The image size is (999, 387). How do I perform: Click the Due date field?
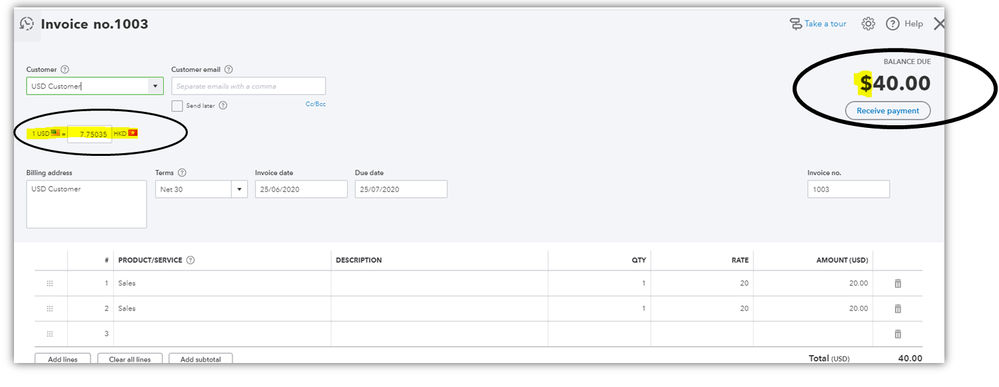401,189
